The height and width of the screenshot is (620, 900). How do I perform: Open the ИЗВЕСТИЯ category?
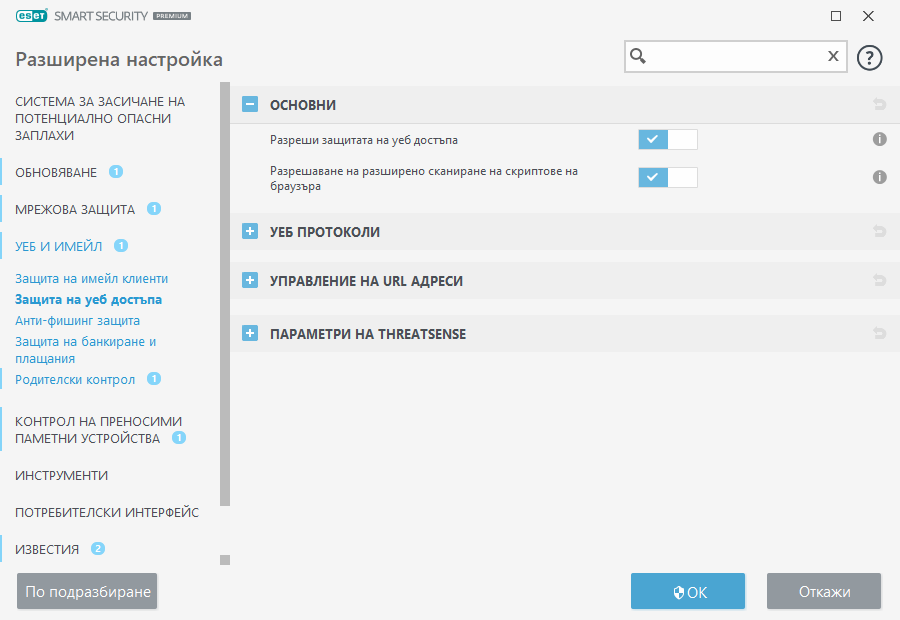tap(47, 549)
